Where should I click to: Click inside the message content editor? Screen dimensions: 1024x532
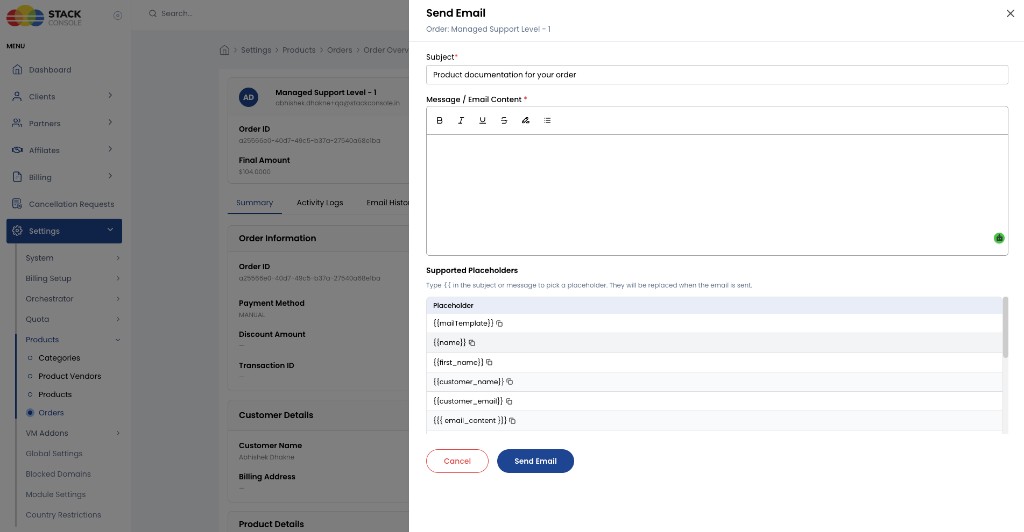[x=717, y=195]
